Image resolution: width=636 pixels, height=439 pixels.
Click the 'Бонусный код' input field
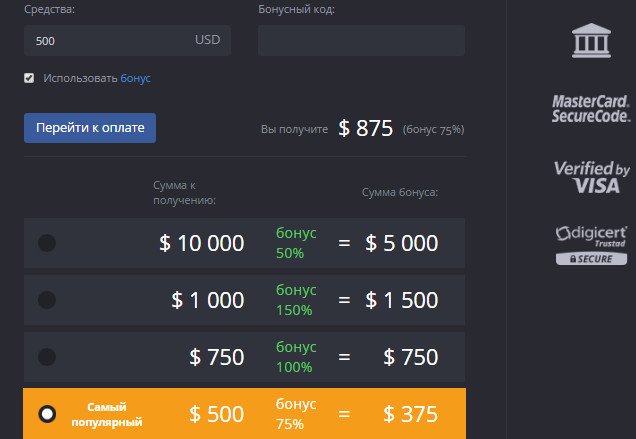361,41
